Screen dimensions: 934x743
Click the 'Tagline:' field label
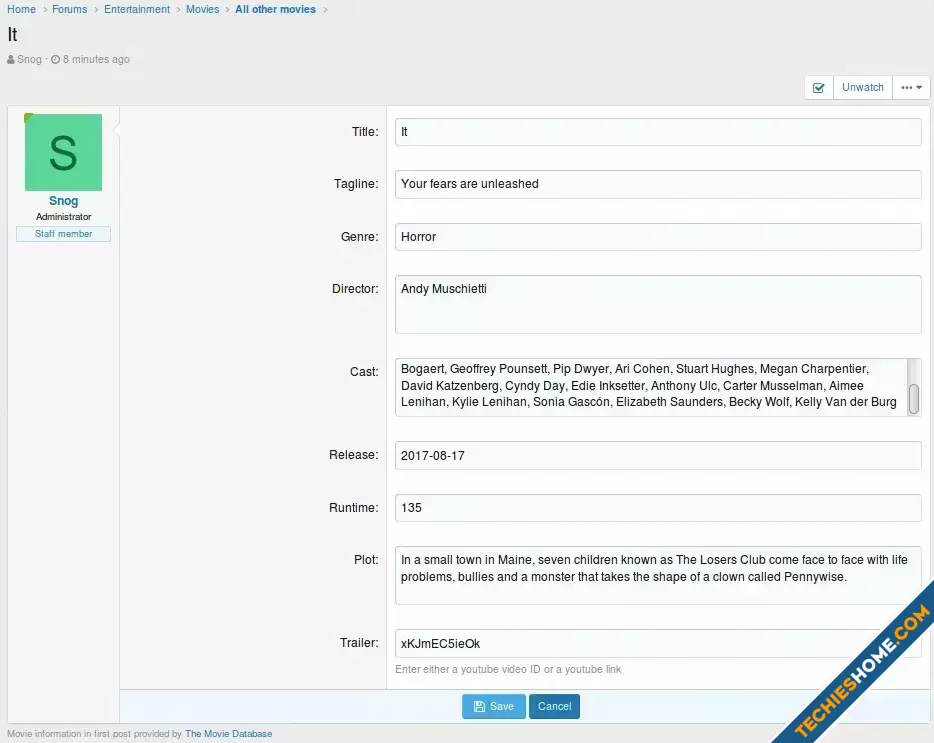(x=356, y=184)
